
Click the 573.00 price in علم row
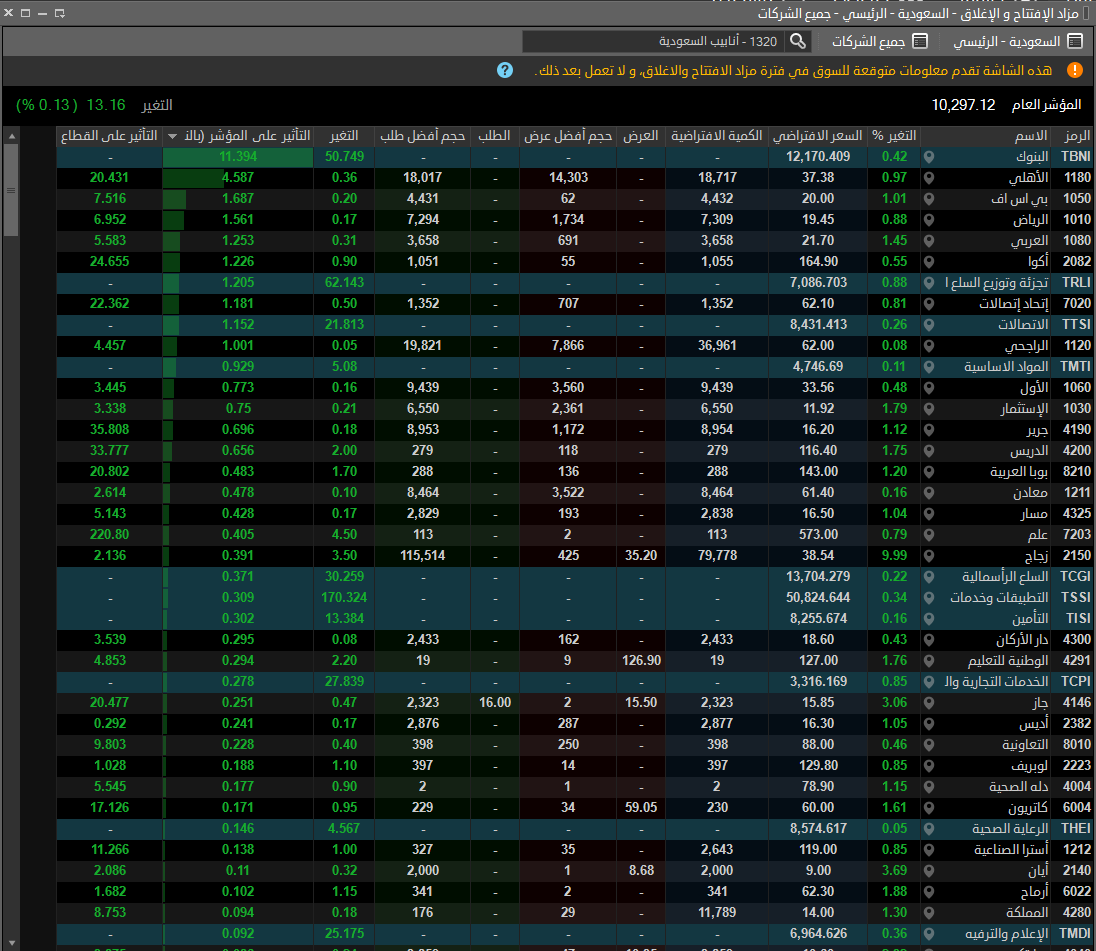(x=818, y=535)
